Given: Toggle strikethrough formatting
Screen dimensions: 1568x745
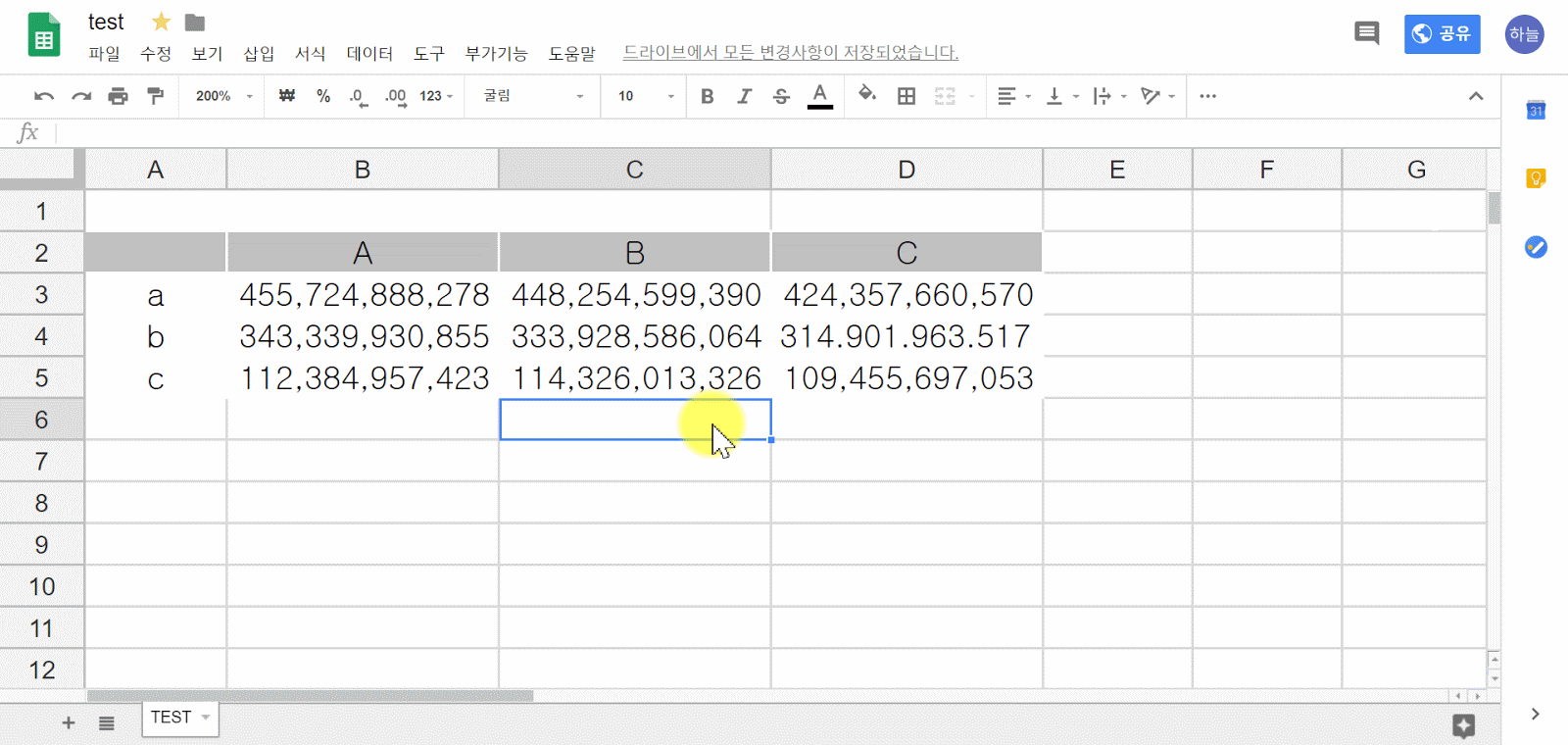Looking at the screenshot, I should [x=781, y=96].
